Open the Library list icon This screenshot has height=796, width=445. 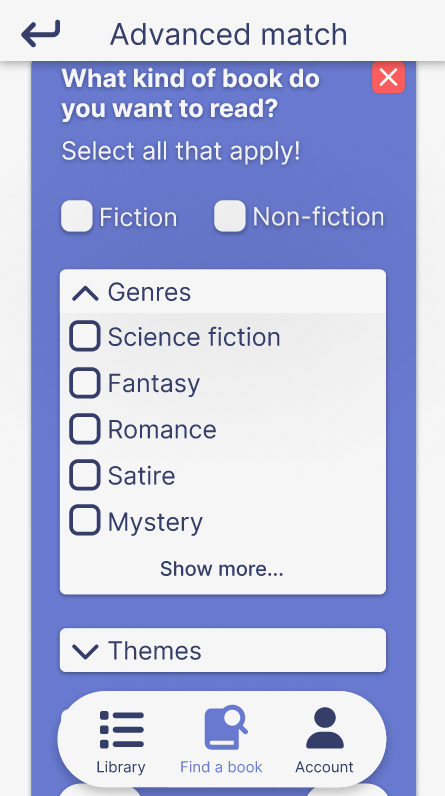[122, 729]
